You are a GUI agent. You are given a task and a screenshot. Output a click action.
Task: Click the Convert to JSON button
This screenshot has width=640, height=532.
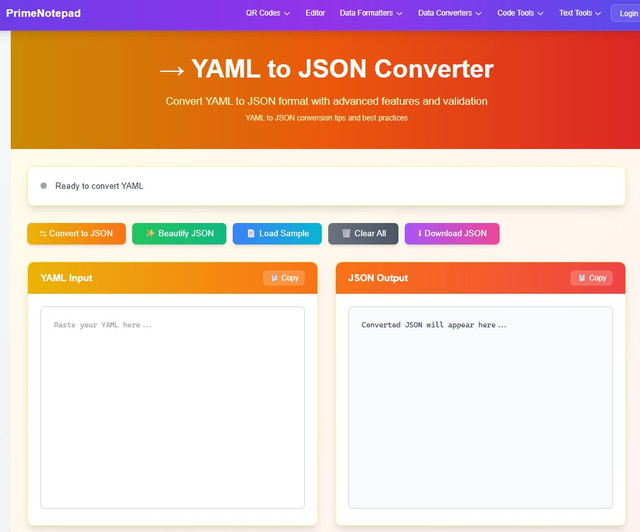(x=76, y=234)
